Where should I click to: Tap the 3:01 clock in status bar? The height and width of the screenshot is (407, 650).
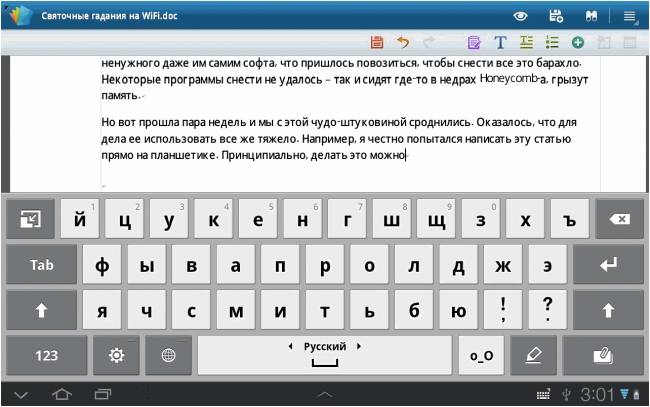(x=597, y=395)
